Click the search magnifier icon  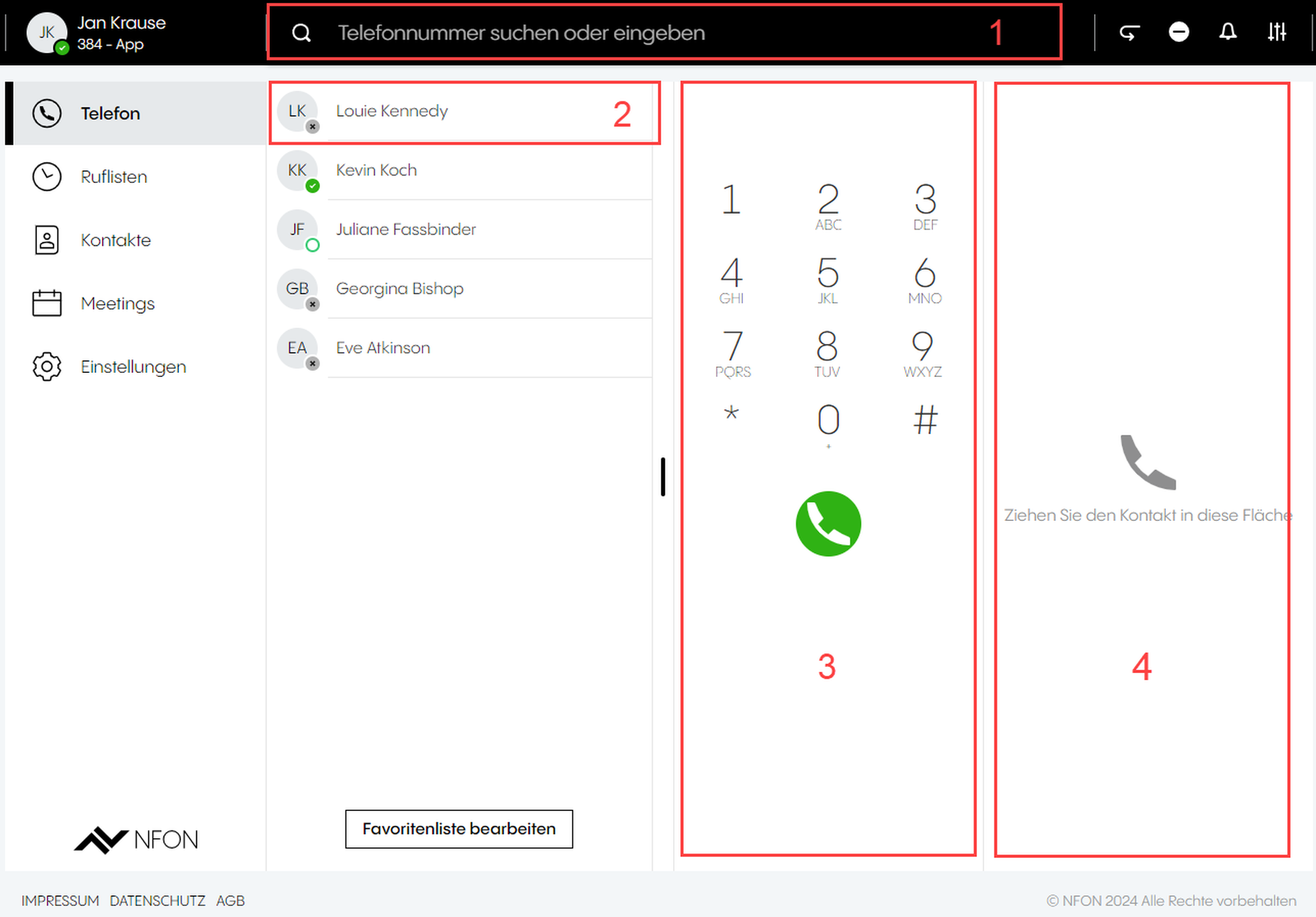(301, 33)
